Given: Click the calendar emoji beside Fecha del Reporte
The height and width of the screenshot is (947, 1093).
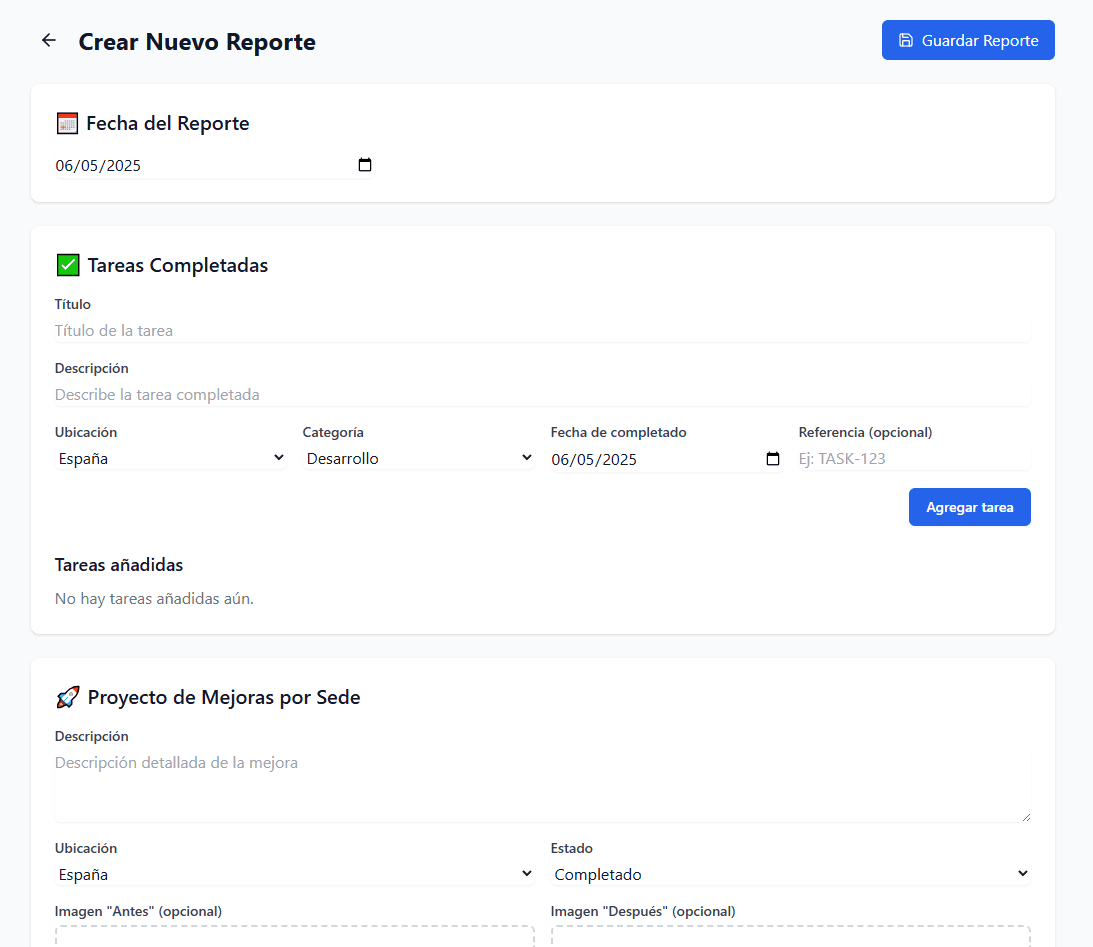Looking at the screenshot, I should (x=67, y=124).
